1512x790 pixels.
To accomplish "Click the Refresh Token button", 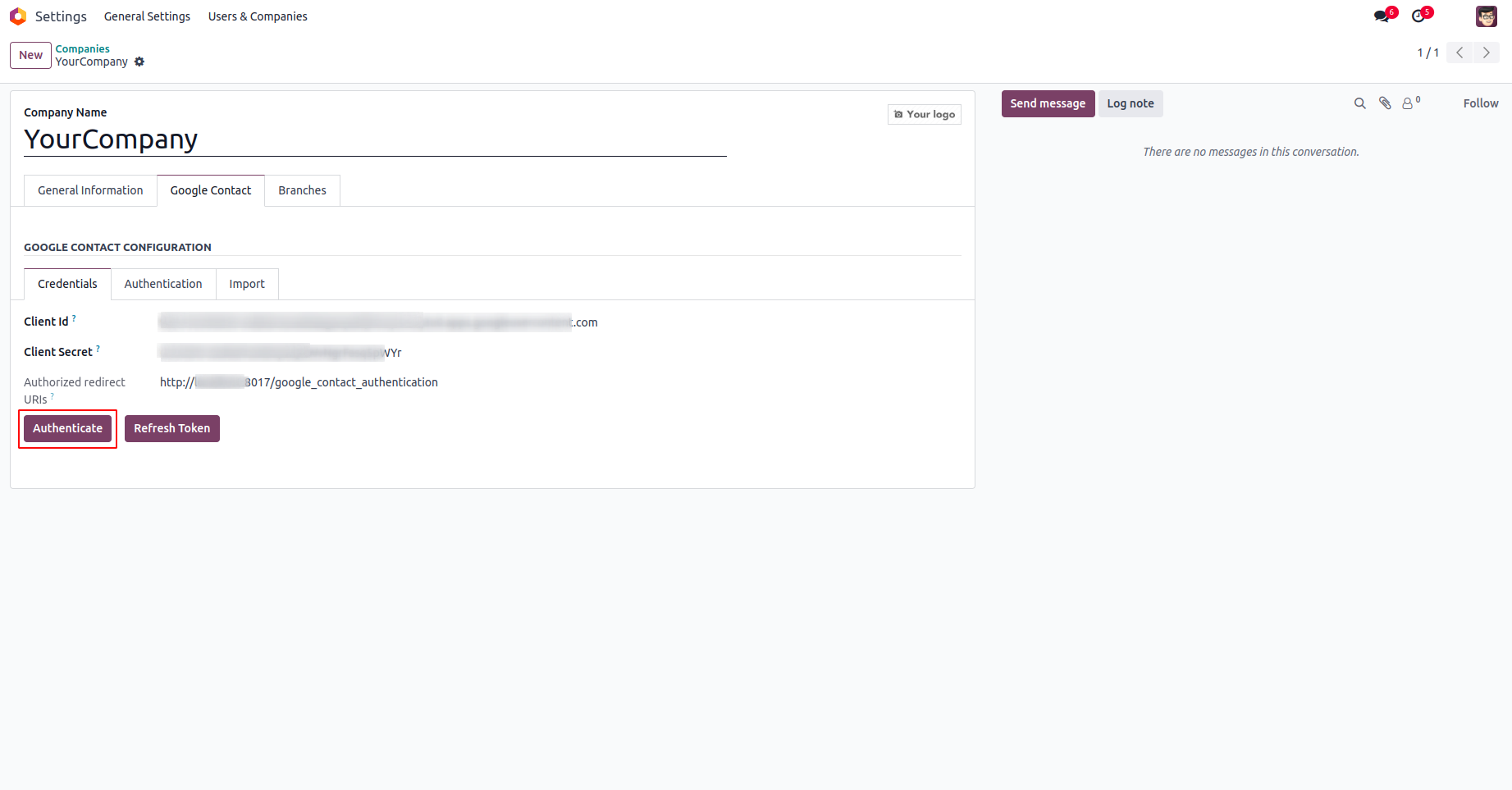I will point(172,428).
